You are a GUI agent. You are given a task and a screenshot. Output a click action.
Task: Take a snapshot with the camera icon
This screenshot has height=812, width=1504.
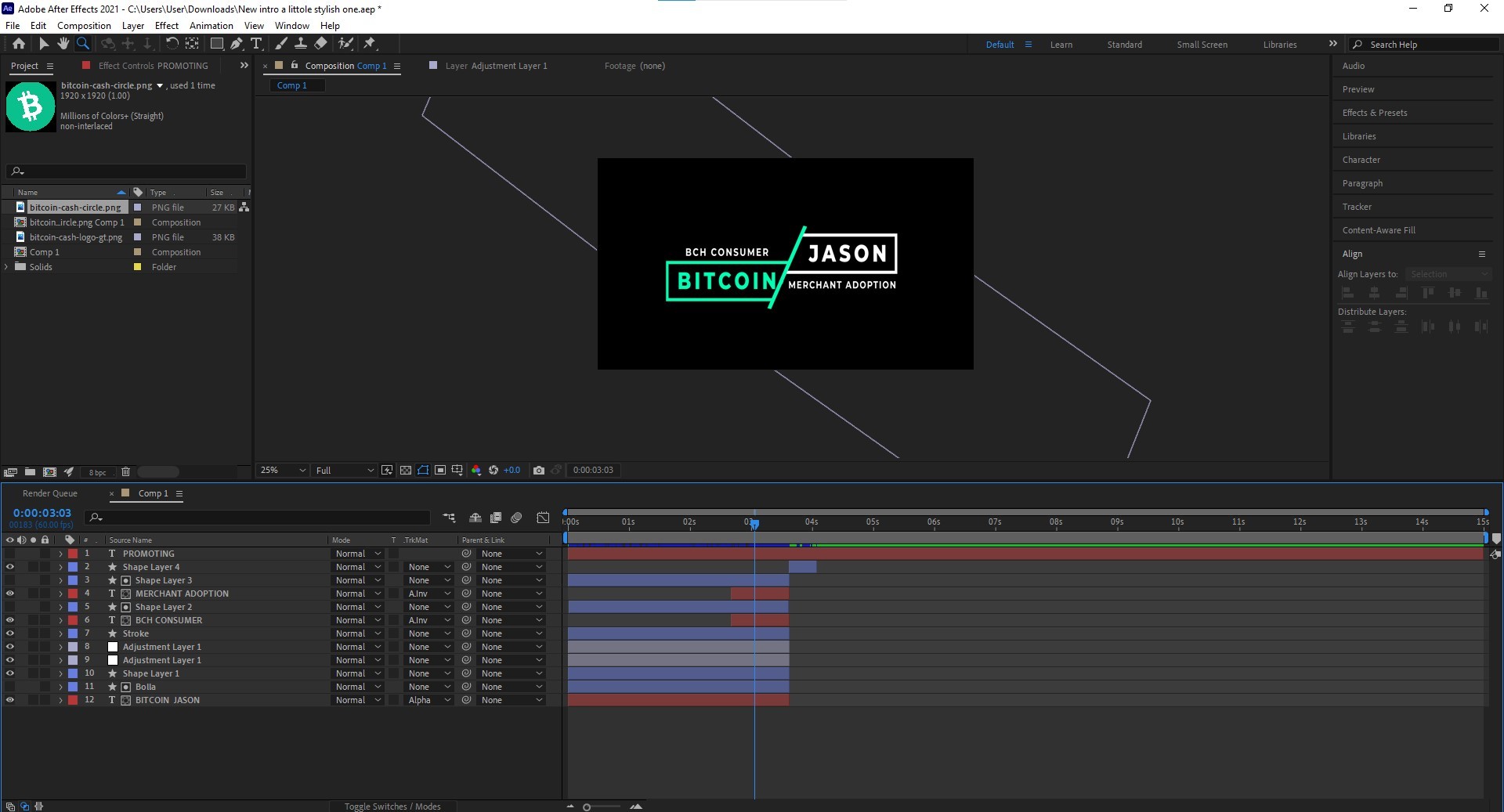tap(539, 471)
